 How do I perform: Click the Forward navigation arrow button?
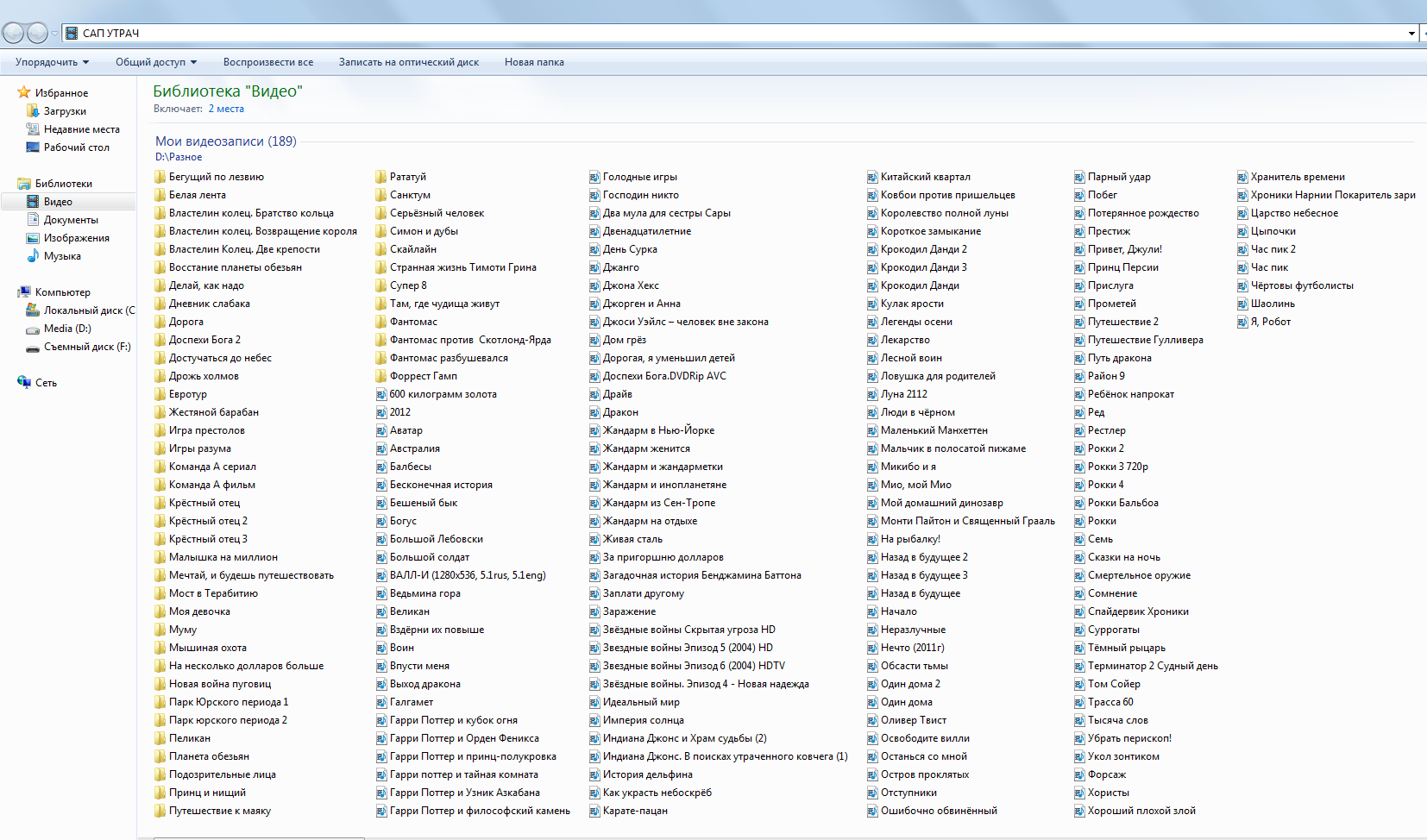(37, 33)
